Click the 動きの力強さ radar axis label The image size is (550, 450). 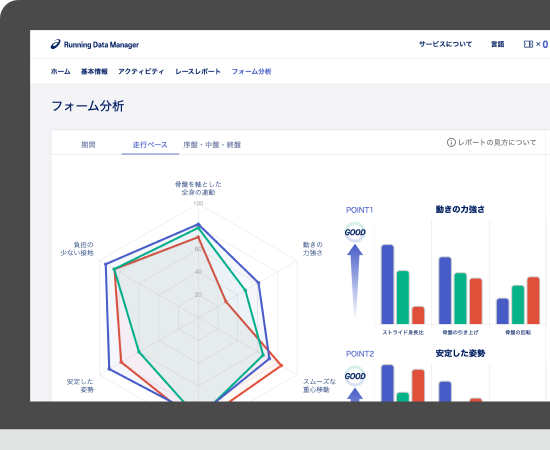coord(313,249)
